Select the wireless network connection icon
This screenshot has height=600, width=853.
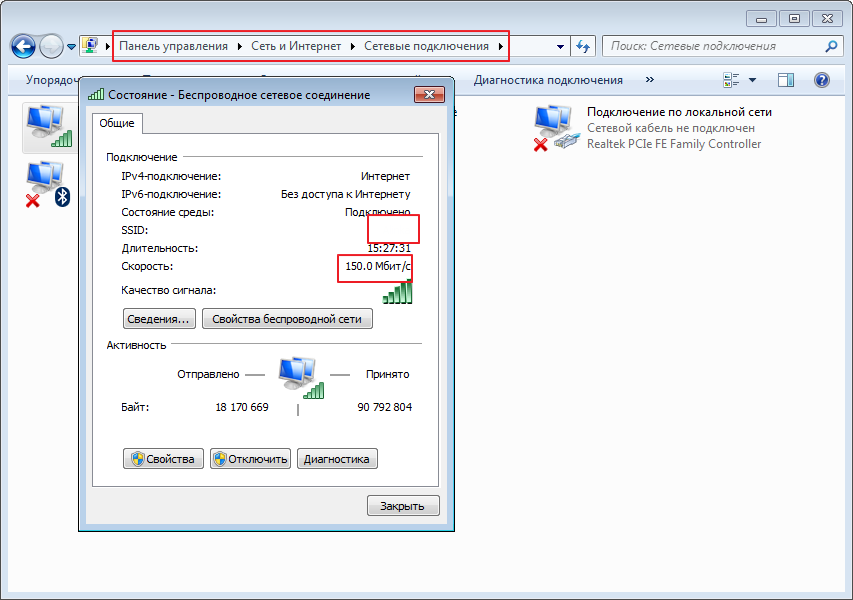click(x=48, y=126)
